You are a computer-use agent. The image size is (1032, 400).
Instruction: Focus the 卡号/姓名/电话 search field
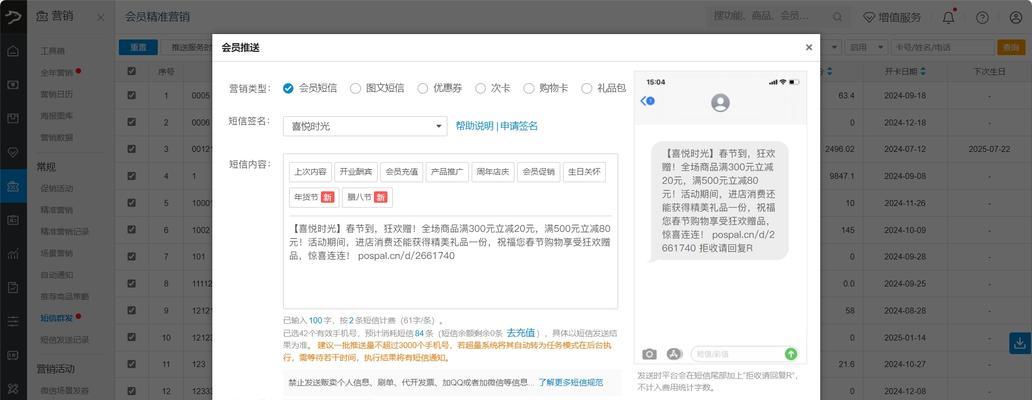(x=941, y=47)
